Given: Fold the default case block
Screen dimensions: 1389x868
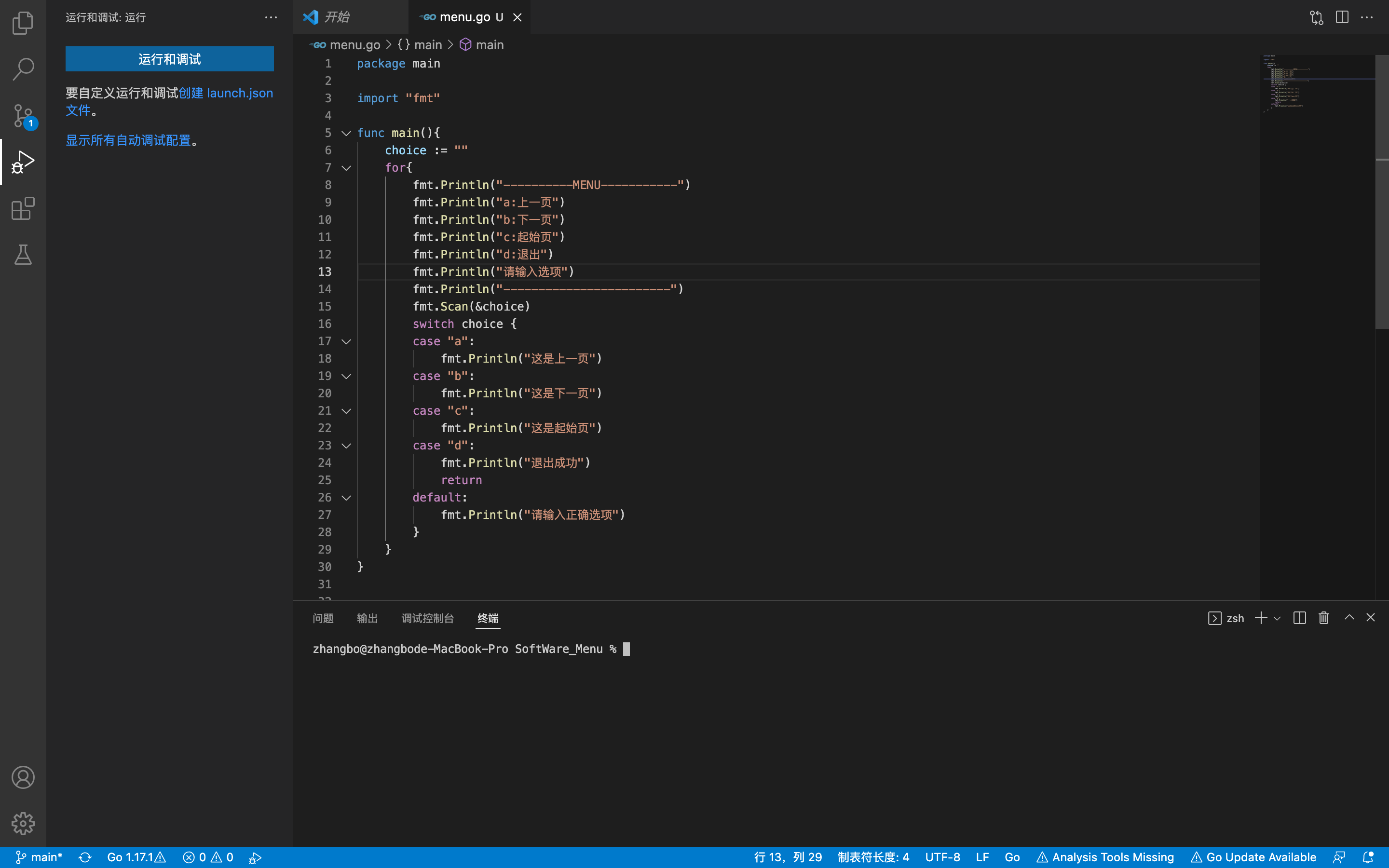Looking at the screenshot, I should pos(346,498).
